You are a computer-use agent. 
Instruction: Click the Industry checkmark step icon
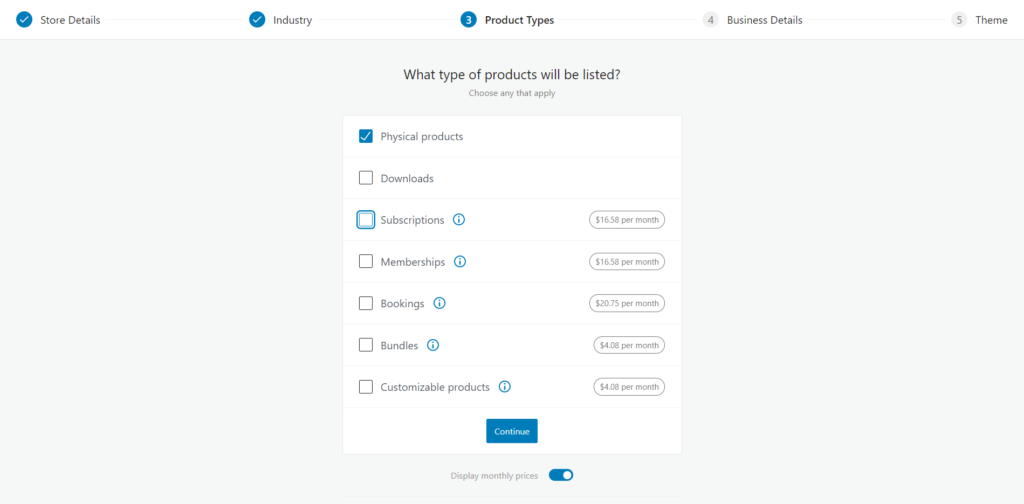pos(257,20)
